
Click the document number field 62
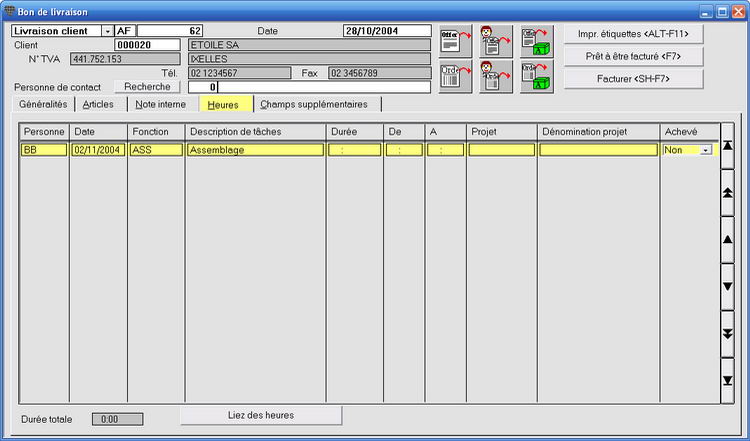coord(170,31)
